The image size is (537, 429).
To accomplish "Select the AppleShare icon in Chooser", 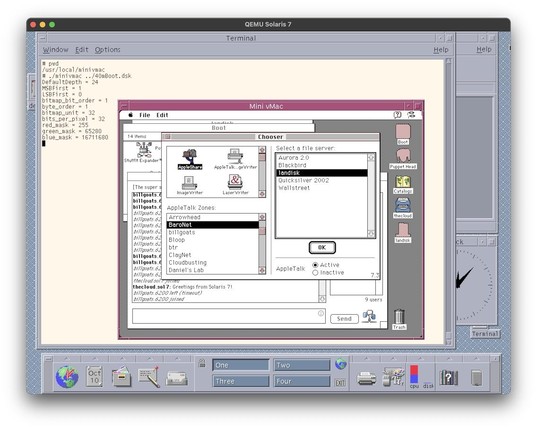I will pos(190,159).
